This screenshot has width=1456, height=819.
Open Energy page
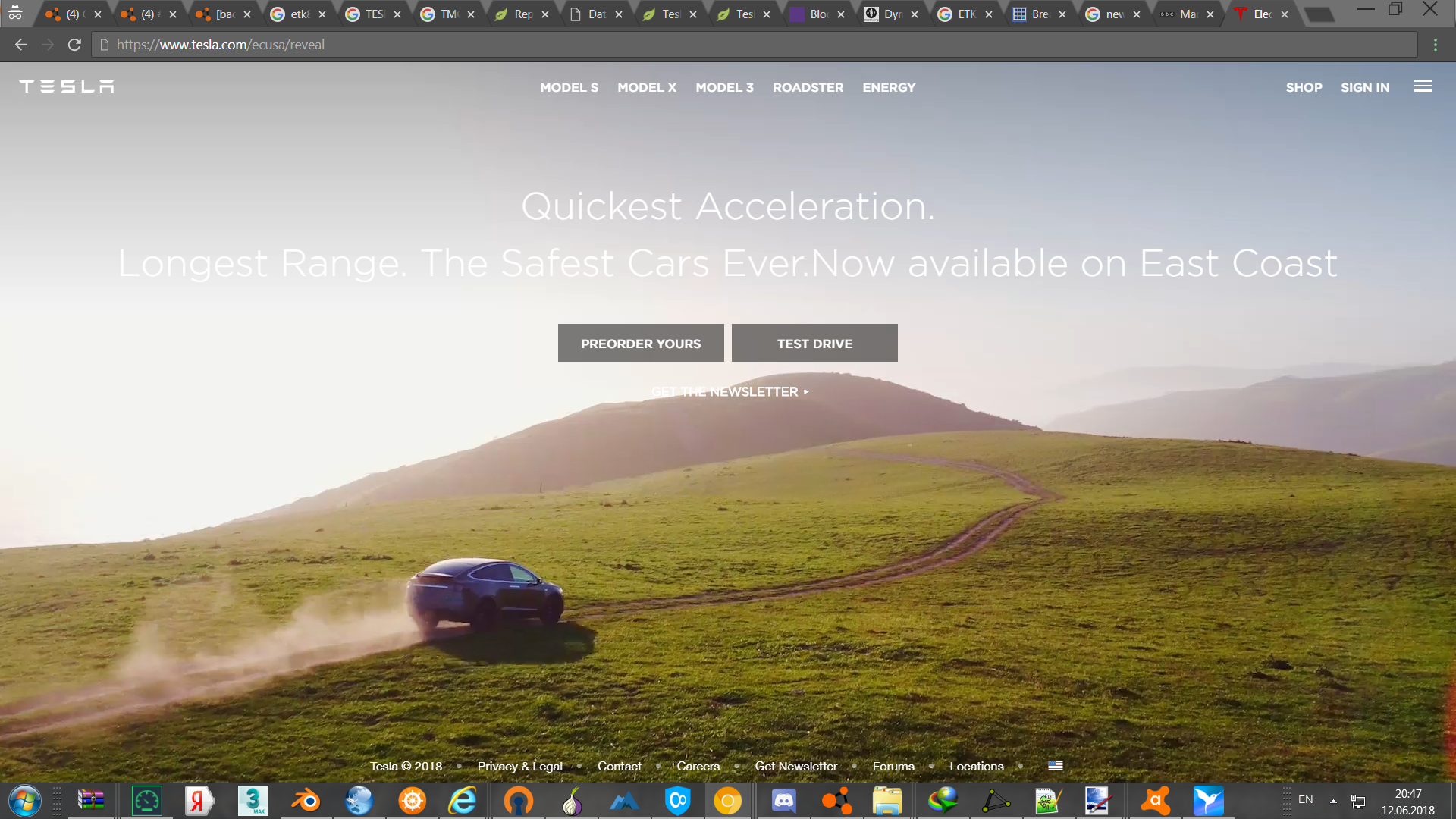[x=889, y=87]
